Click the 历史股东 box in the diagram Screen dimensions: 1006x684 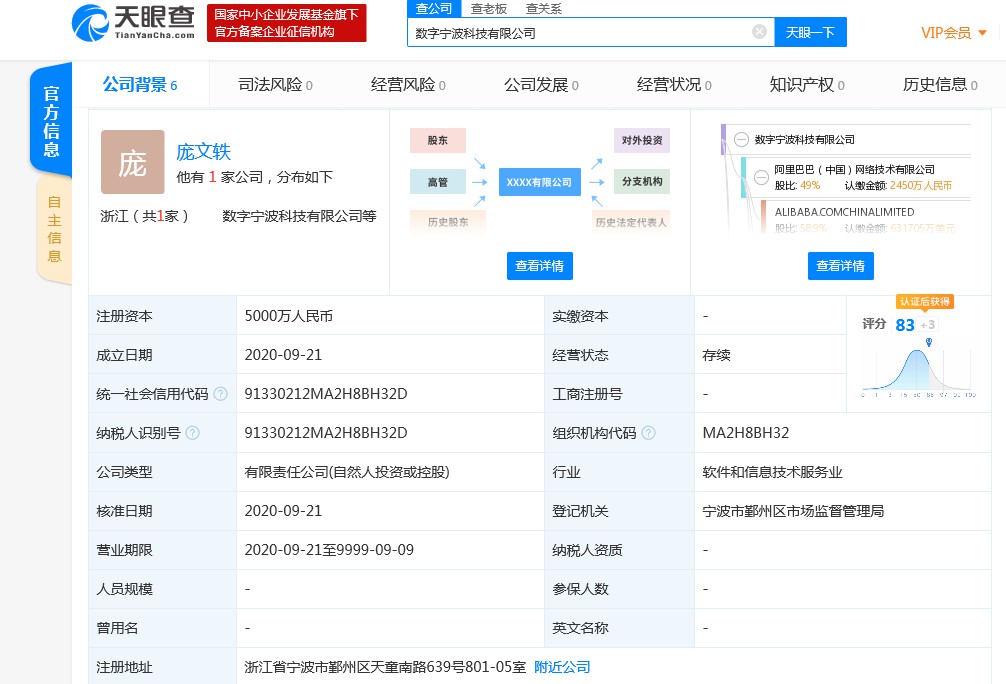(448, 222)
